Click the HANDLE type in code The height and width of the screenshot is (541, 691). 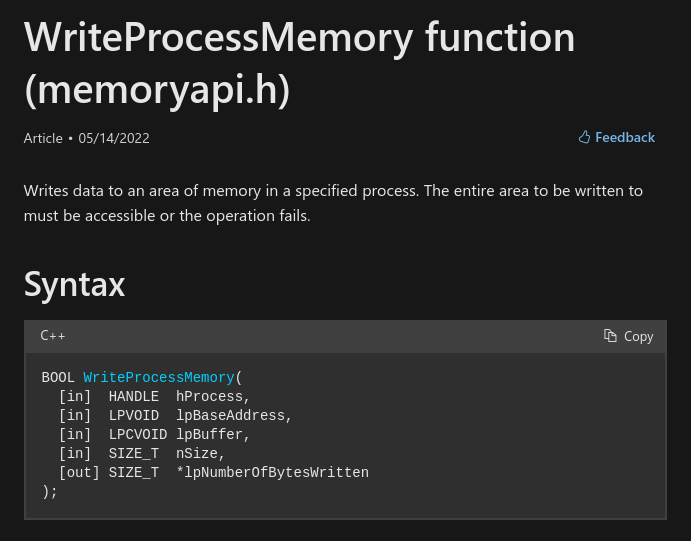coord(134,397)
